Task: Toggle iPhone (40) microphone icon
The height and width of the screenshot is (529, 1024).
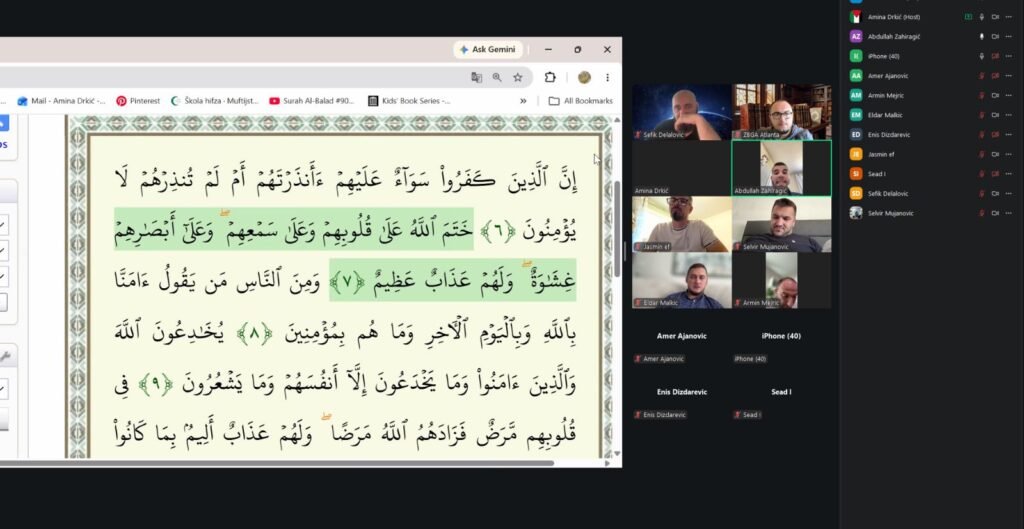Action: click(982, 56)
